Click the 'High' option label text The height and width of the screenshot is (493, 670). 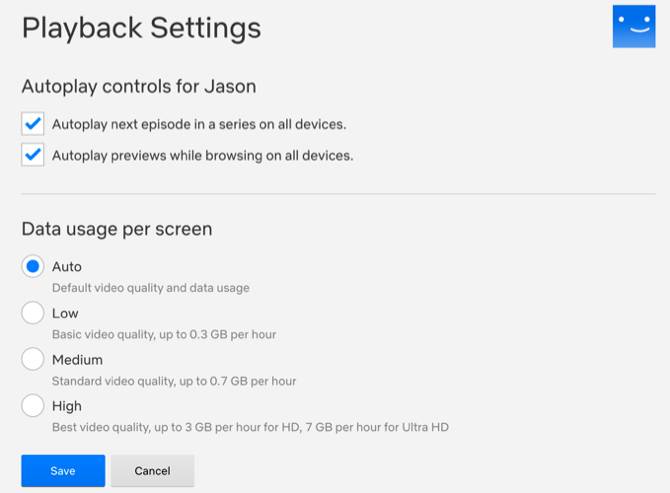click(x=67, y=406)
